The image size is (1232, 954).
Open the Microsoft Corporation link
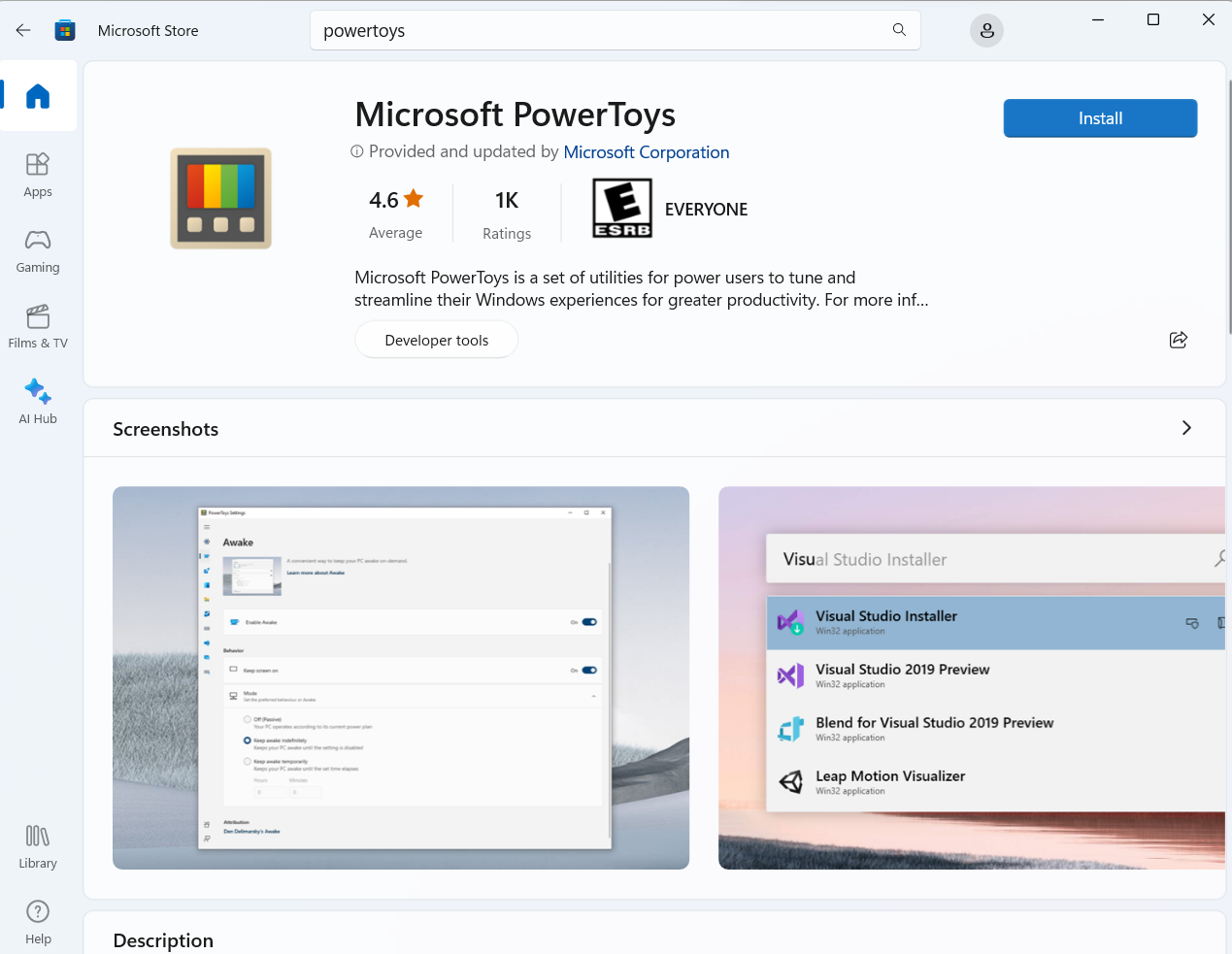[x=646, y=152]
